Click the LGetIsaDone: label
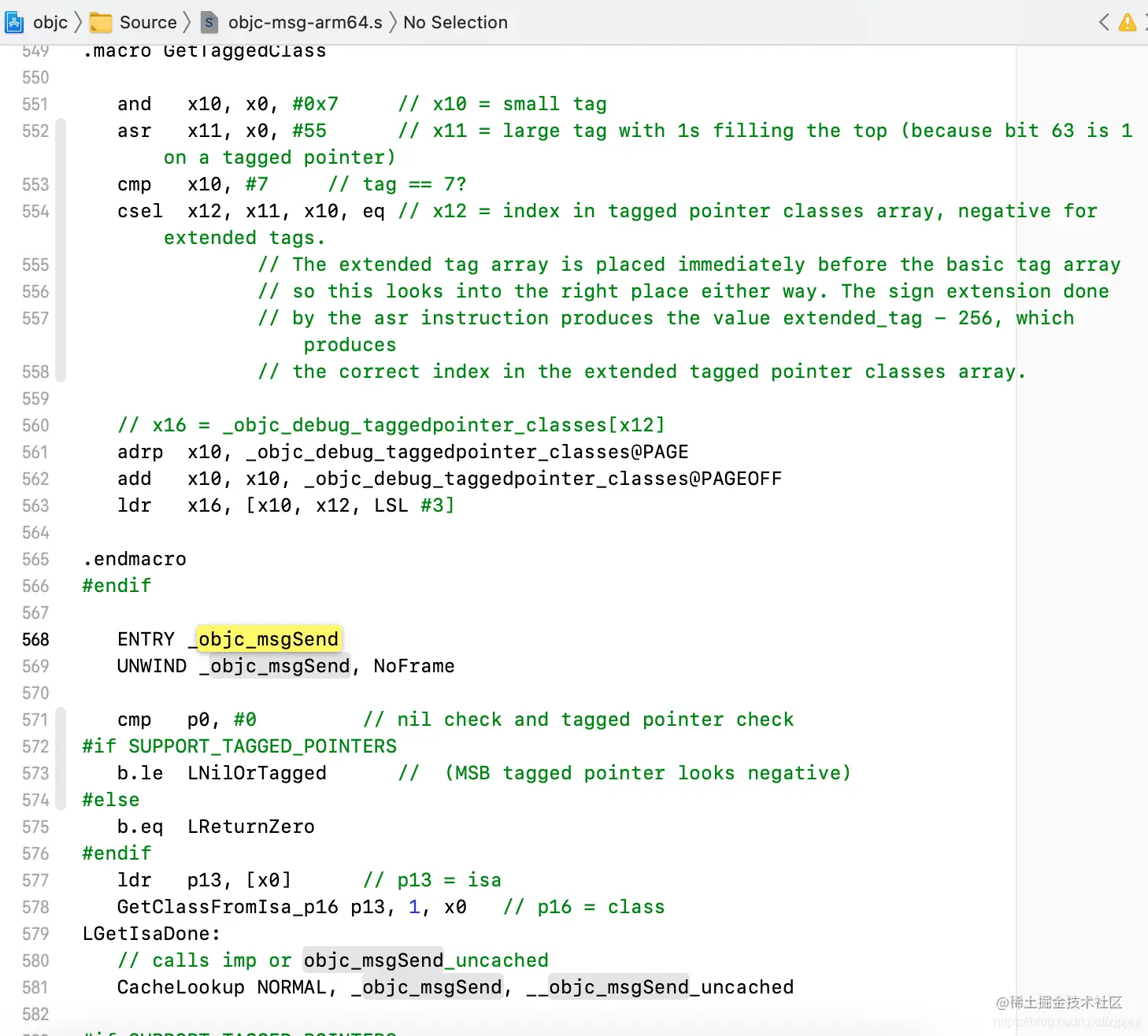Viewport: 1148px width, 1036px height. 152,934
